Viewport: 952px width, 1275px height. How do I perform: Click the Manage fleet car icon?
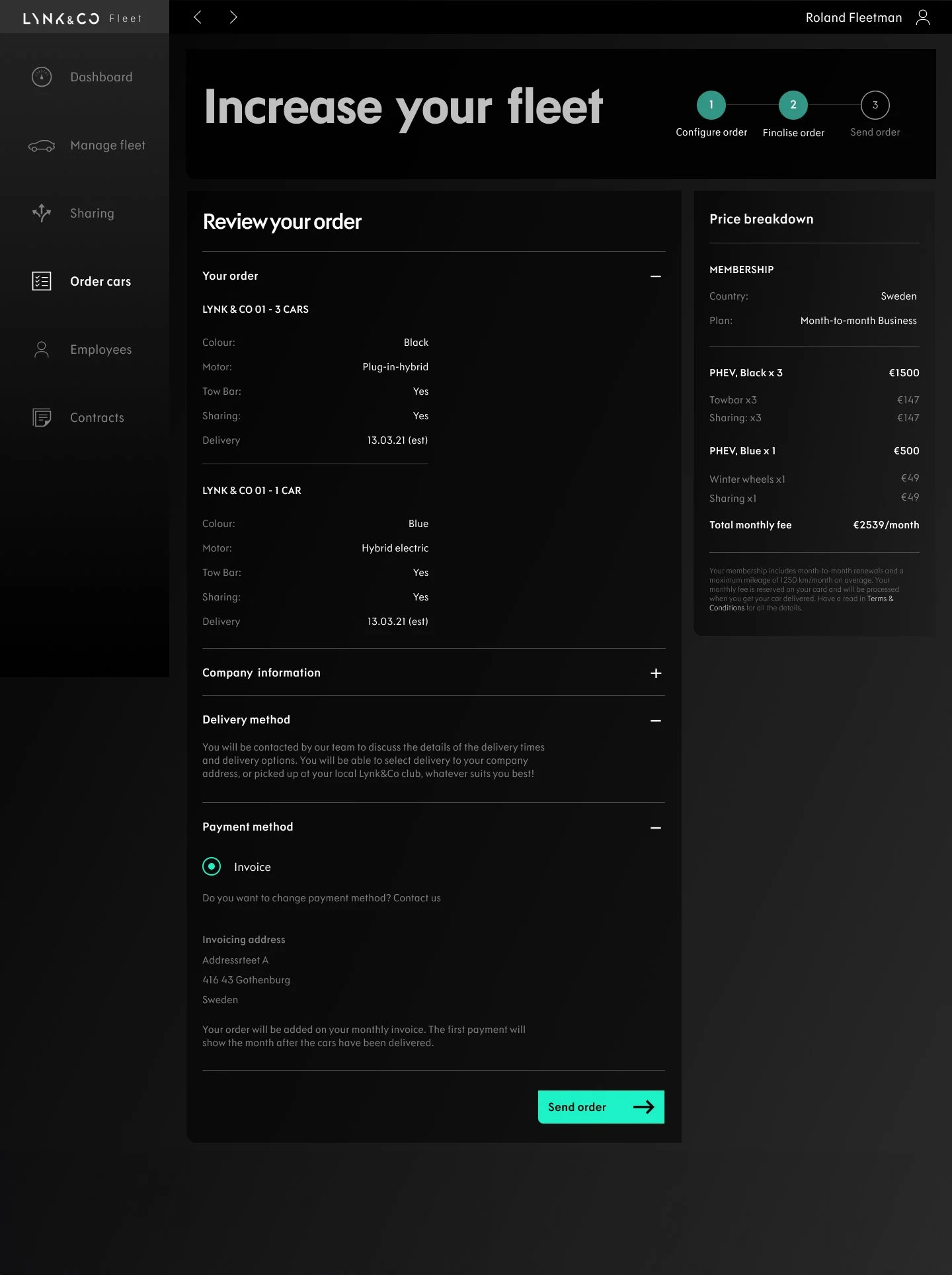pos(42,145)
